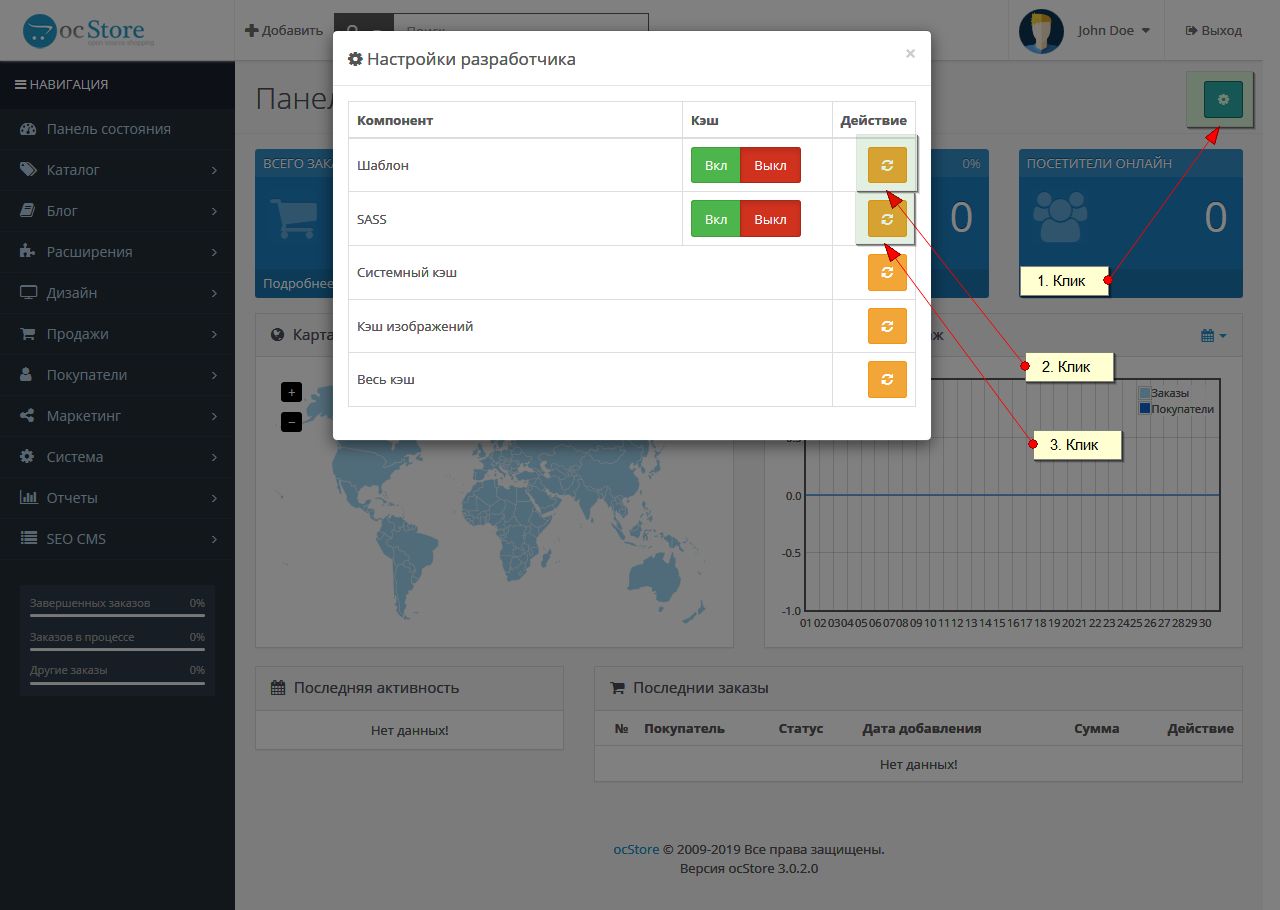Refresh the SASS cache

tap(887, 219)
